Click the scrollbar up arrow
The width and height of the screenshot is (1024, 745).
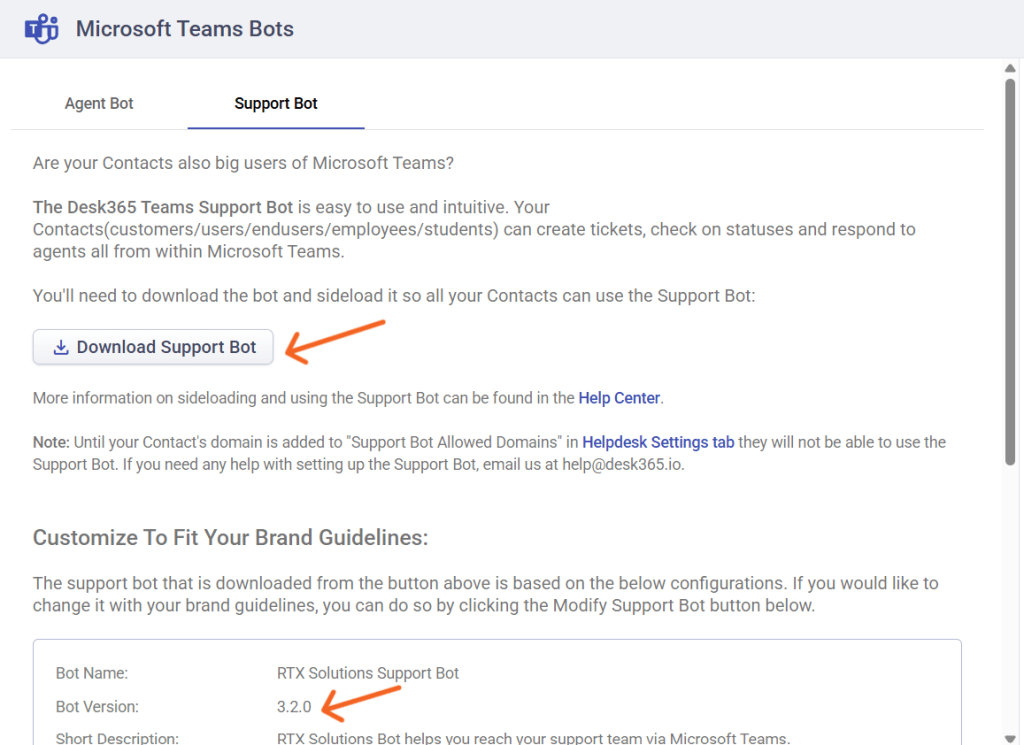point(1011,68)
